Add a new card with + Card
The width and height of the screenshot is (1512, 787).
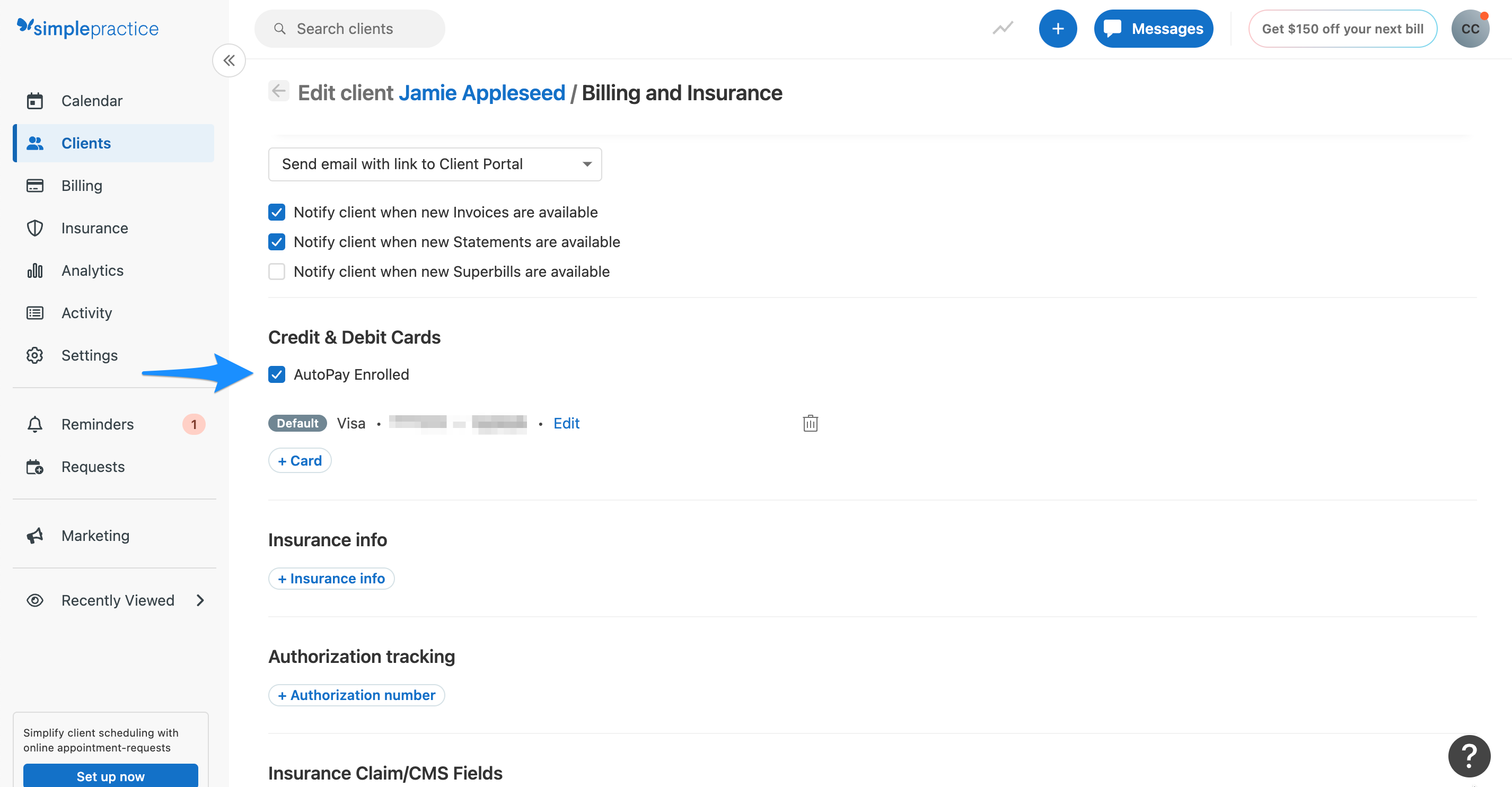300,460
